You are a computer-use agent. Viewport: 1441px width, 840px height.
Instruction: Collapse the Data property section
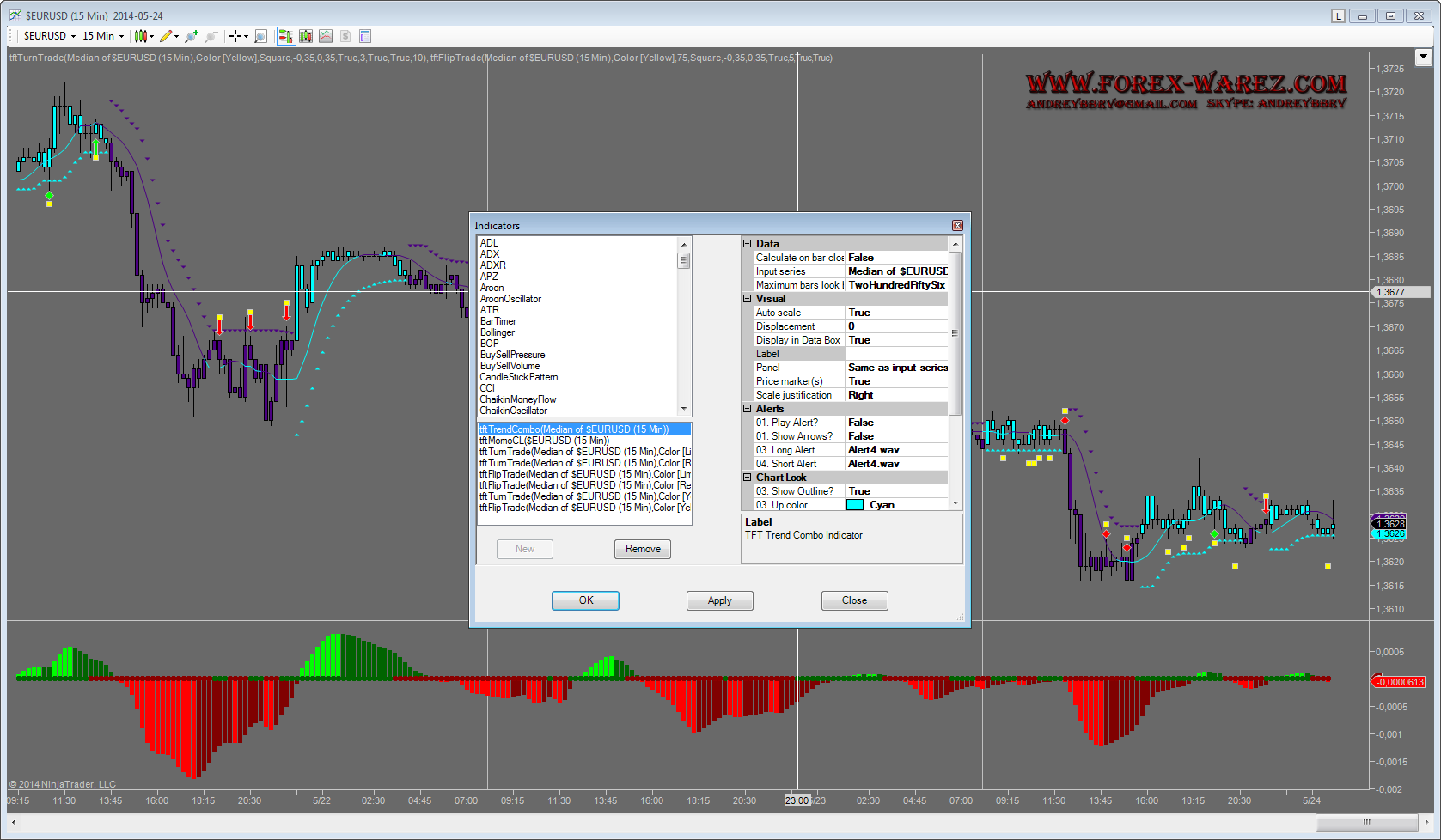(x=748, y=244)
